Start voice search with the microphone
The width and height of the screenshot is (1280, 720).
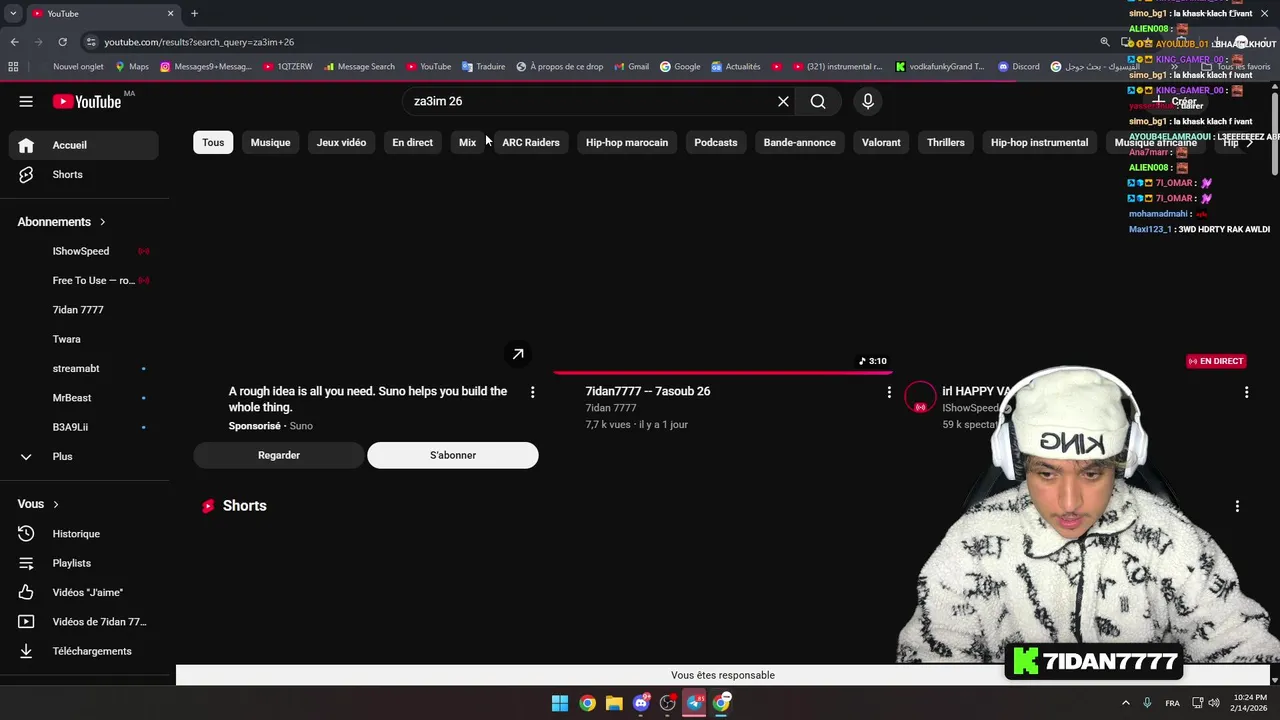[x=867, y=101]
